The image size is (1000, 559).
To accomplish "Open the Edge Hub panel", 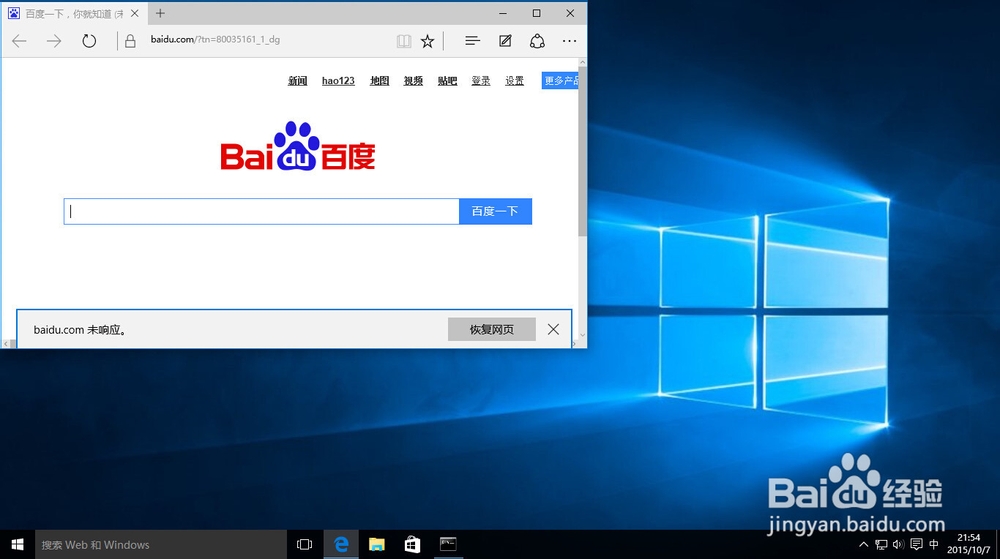I will point(473,41).
